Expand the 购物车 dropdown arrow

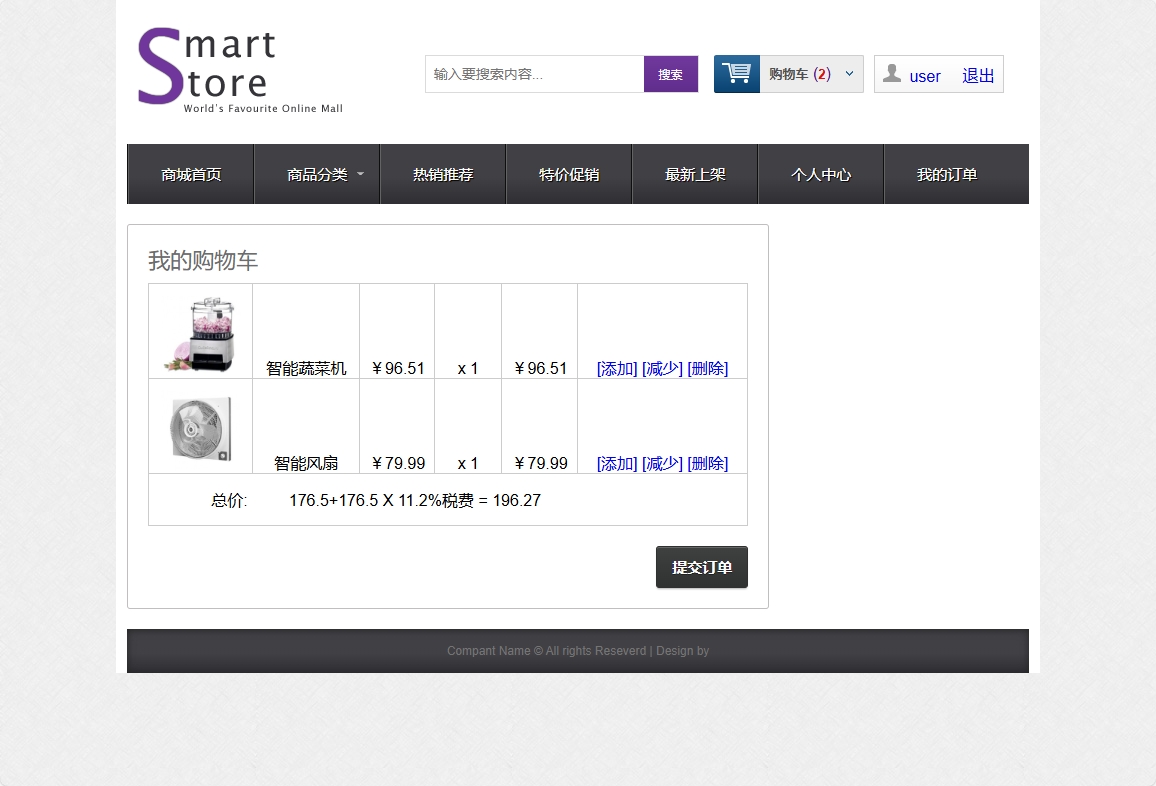coord(849,74)
